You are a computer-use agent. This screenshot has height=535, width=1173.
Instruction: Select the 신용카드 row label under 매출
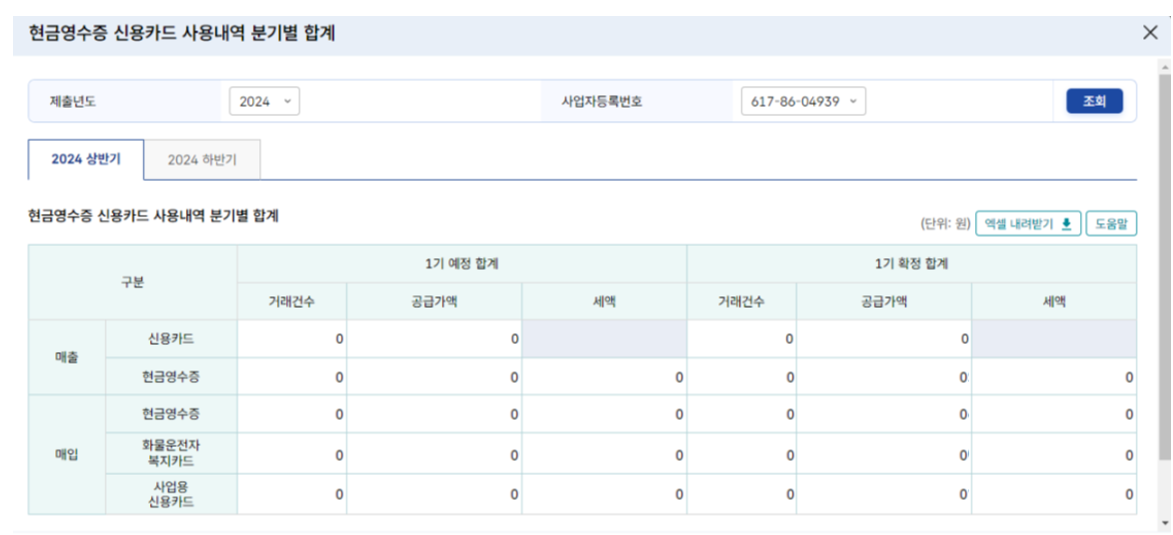pyautogui.click(x=171, y=339)
